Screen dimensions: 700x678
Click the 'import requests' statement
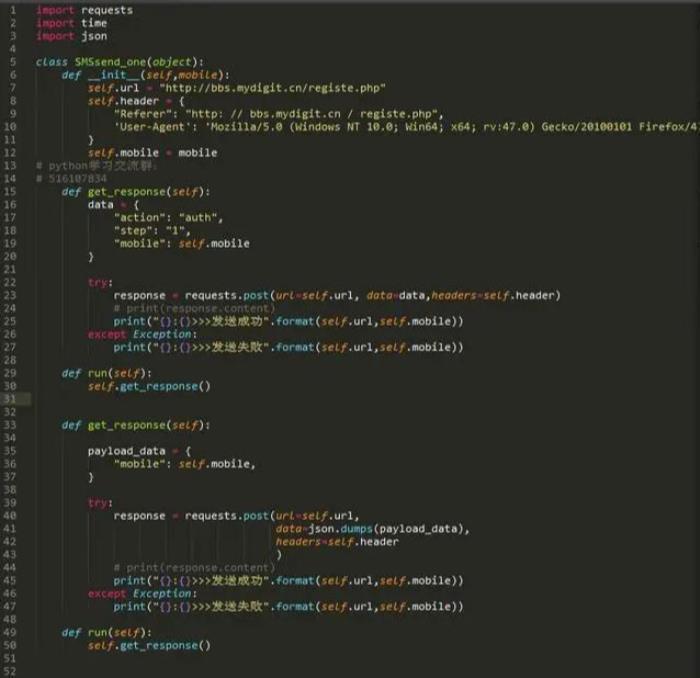click(83, 10)
